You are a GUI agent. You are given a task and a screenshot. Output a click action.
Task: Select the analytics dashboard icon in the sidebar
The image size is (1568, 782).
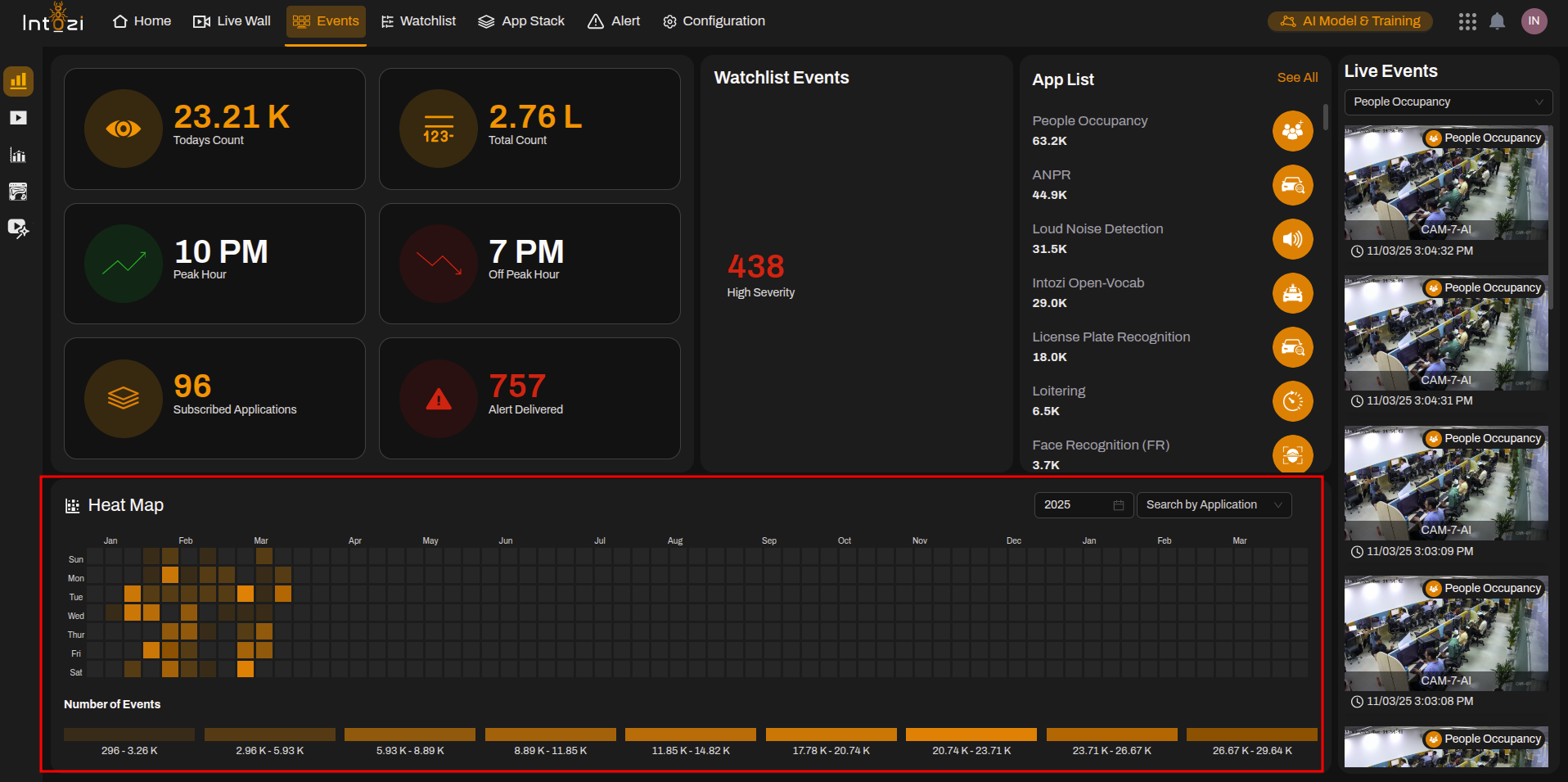(18, 81)
